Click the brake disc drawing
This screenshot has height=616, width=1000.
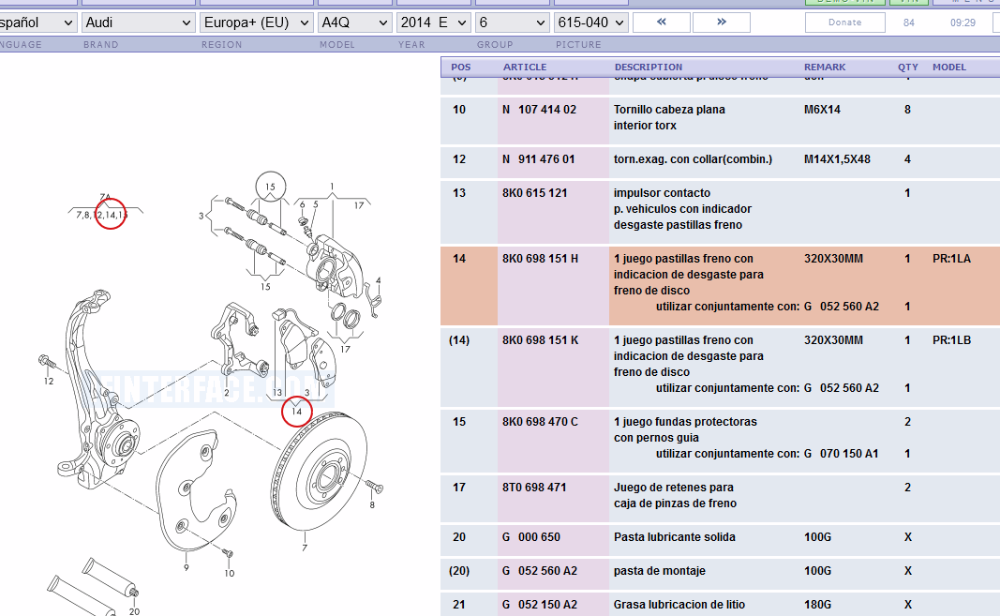tap(319, 471)
